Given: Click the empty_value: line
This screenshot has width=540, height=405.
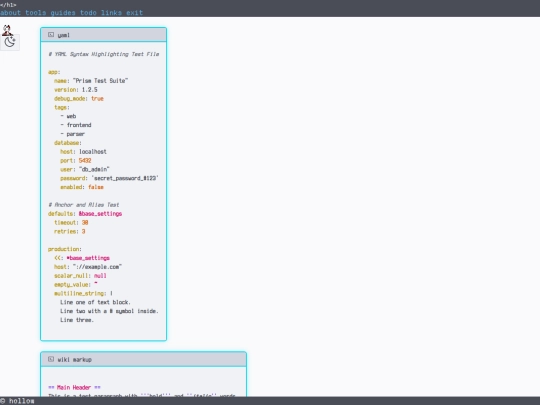Looking at the screenshot, I should point(76,284).
